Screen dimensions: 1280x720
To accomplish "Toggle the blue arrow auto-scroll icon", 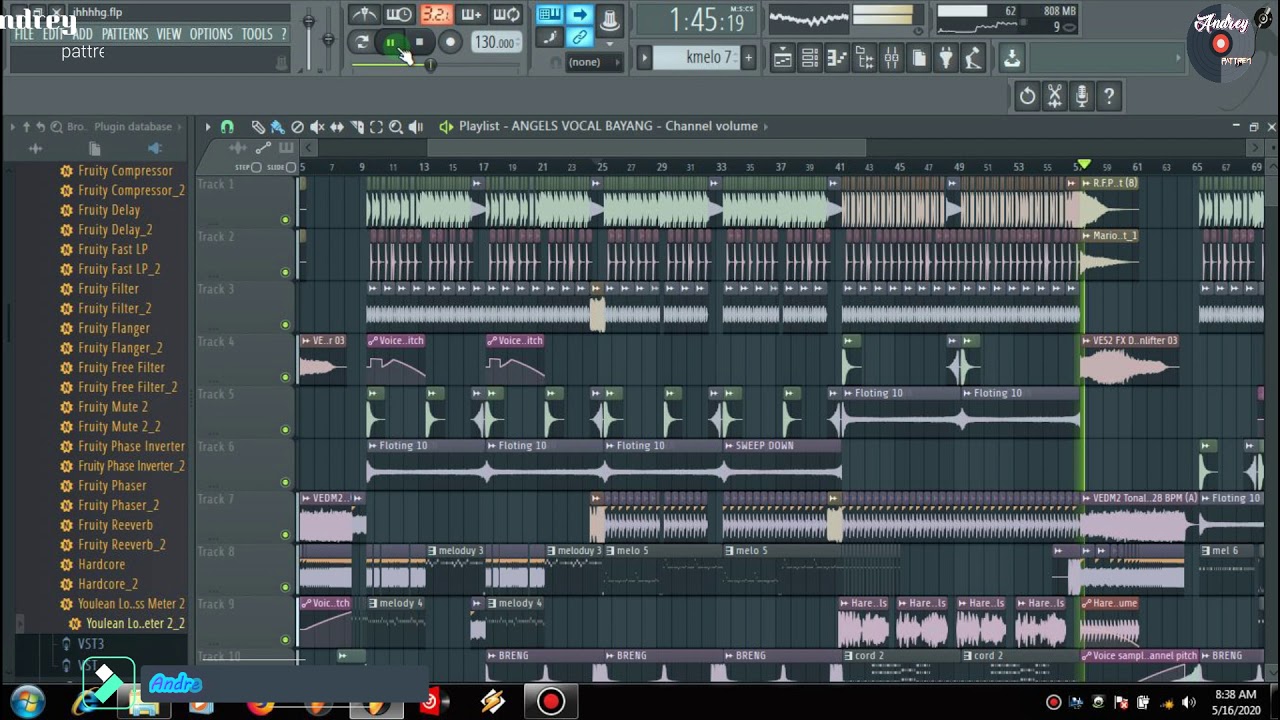I will (579, 14).
